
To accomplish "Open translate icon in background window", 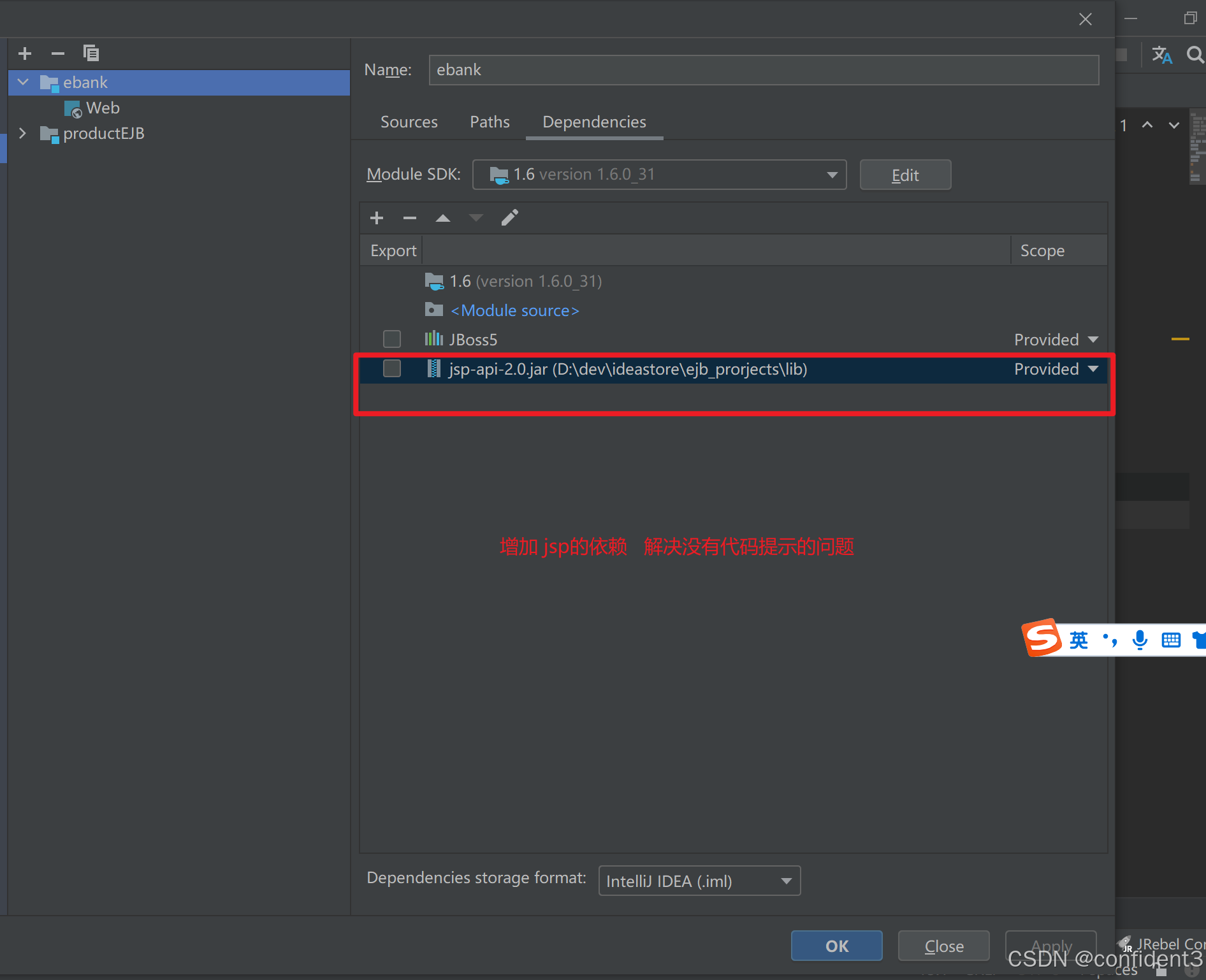I will tap(1162, 55).
